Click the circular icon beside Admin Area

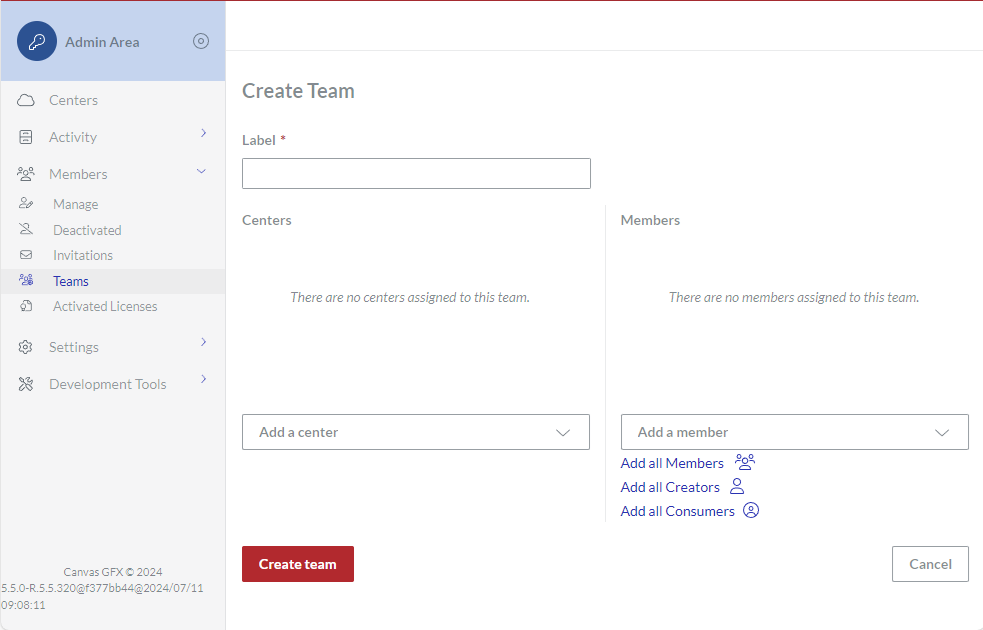pos(201,41)
